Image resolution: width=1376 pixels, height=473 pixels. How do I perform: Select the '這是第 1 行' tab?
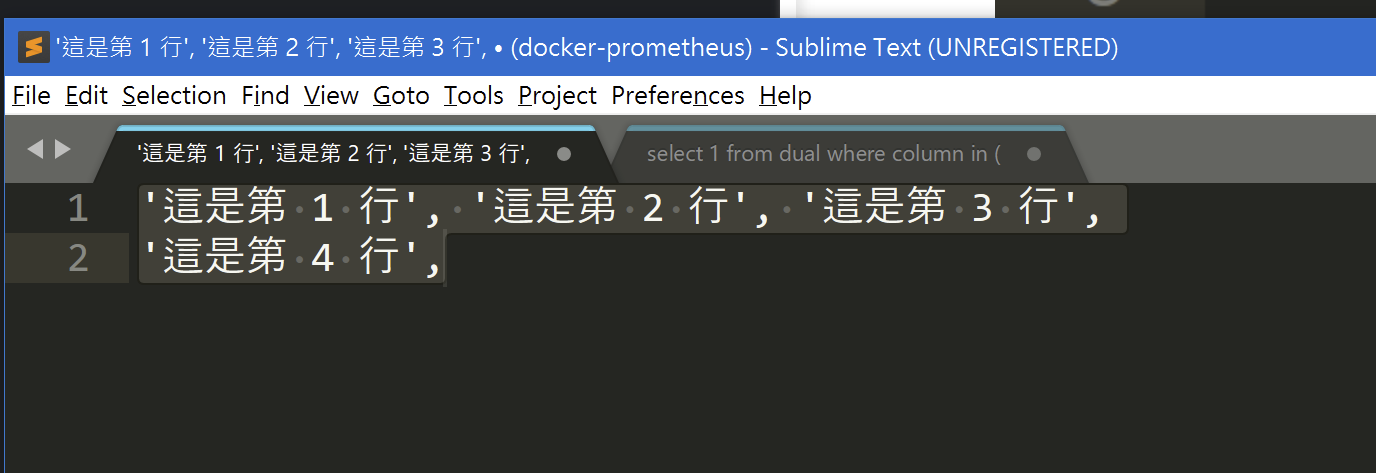coord(333,154)
